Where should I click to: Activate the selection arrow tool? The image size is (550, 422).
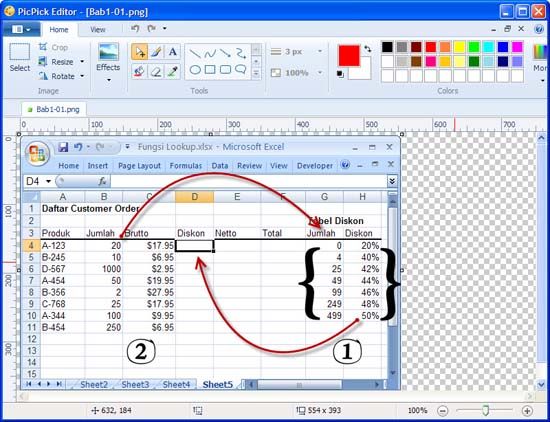tap(140, 52)
